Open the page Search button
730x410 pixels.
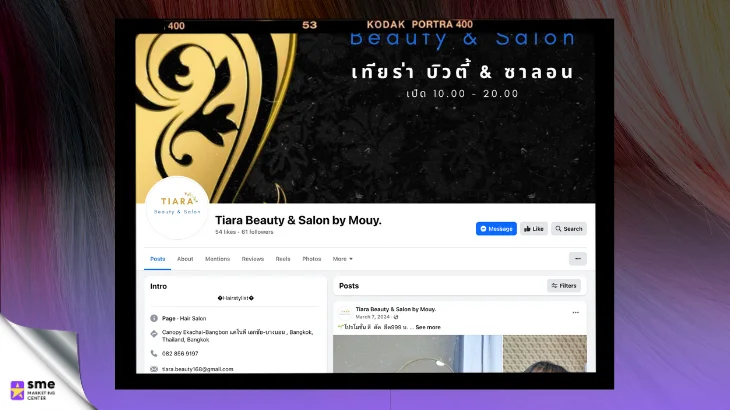pyautogui.click(x=568, y=229)
